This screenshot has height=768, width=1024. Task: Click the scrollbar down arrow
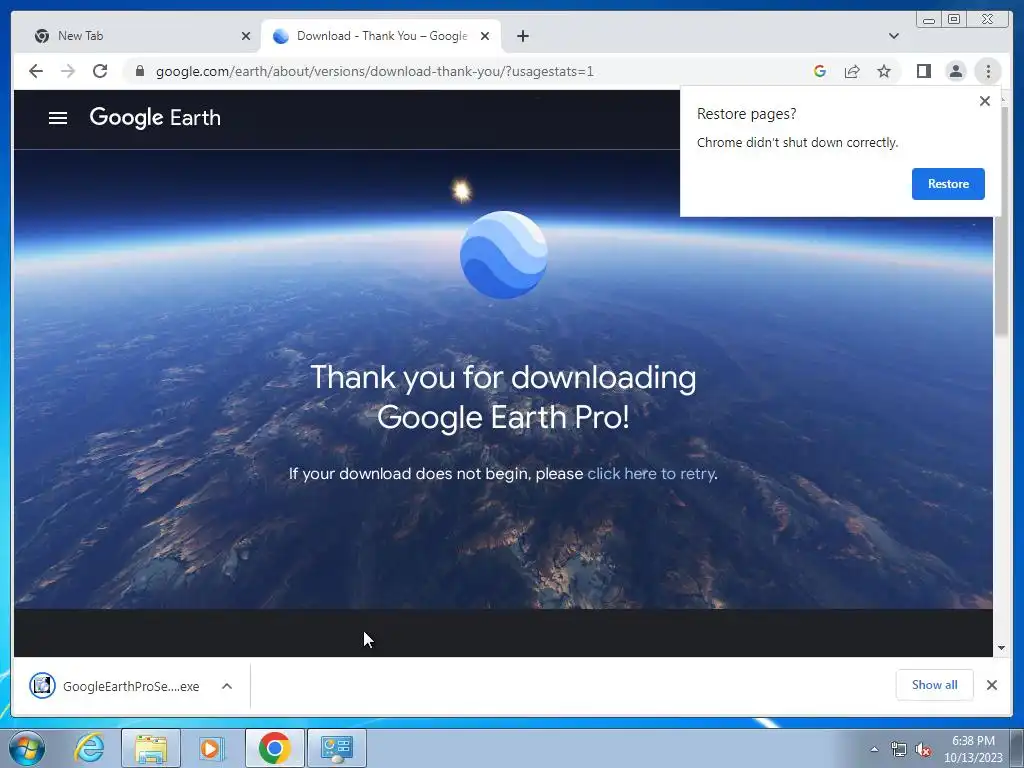(1001, 648)
